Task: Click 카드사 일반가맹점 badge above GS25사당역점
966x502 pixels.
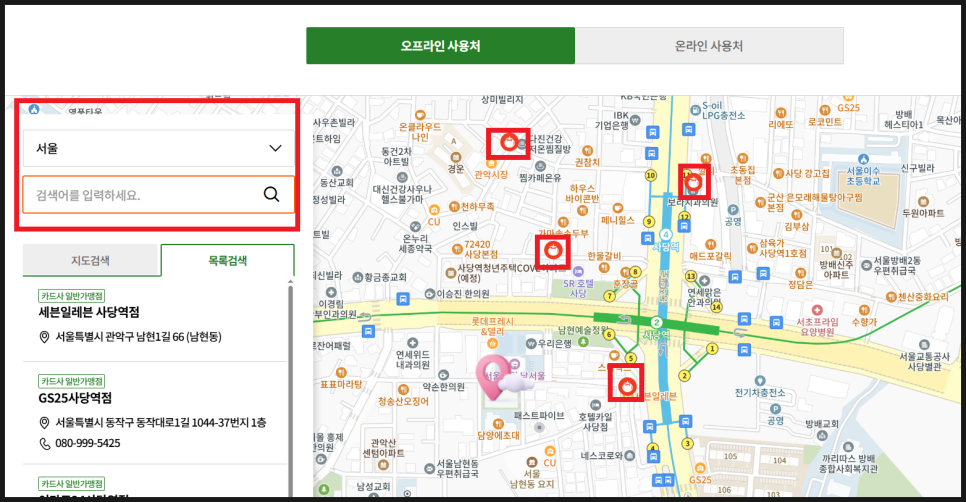Action: pos(72,381)
